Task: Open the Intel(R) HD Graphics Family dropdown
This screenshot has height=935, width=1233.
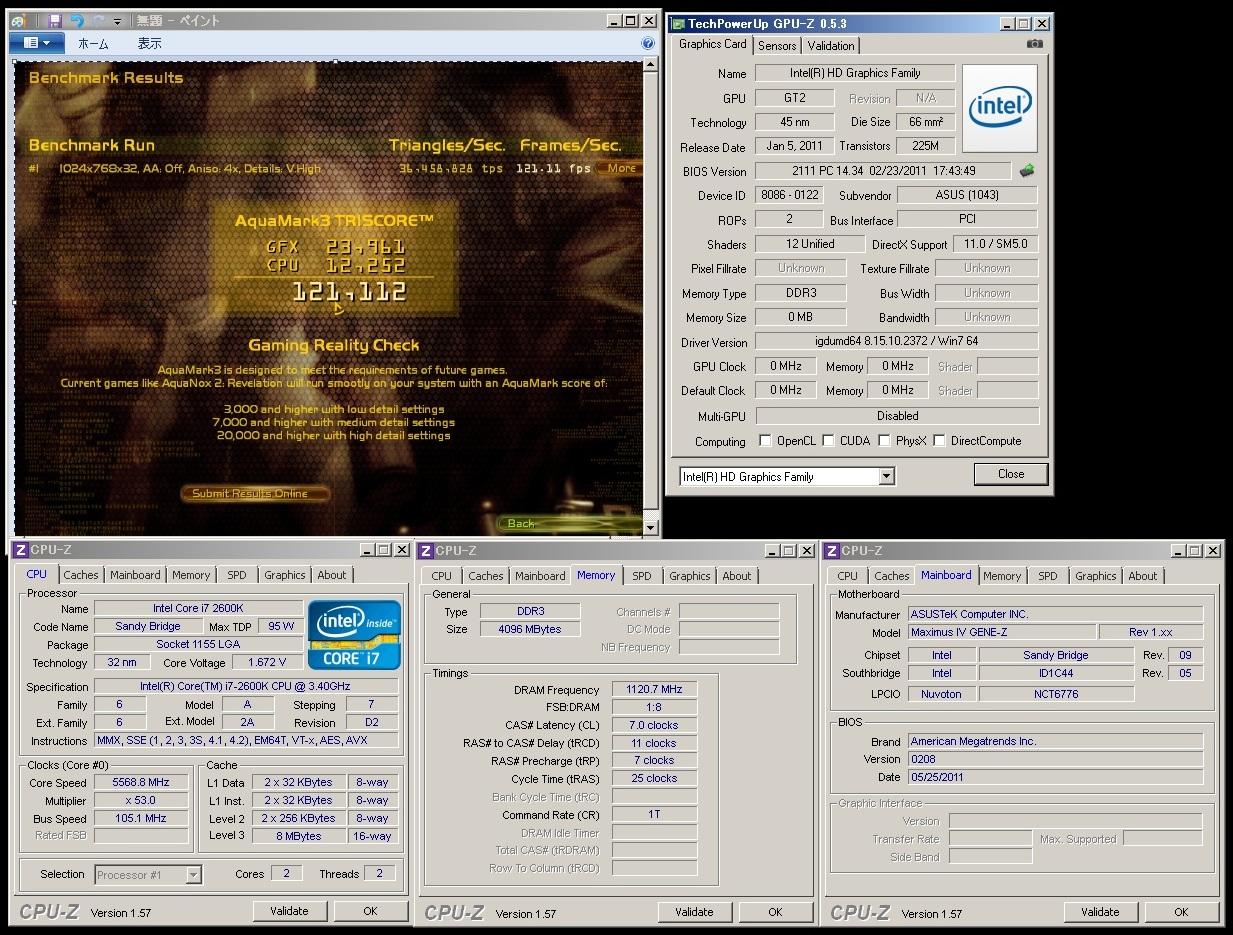Action: [x=886, y=477]
